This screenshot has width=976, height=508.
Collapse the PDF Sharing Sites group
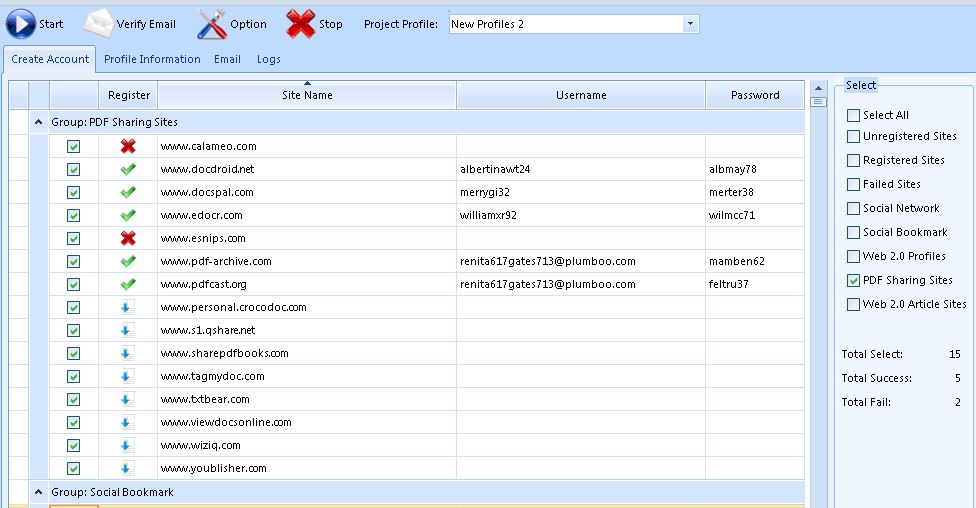coord(39,123)
